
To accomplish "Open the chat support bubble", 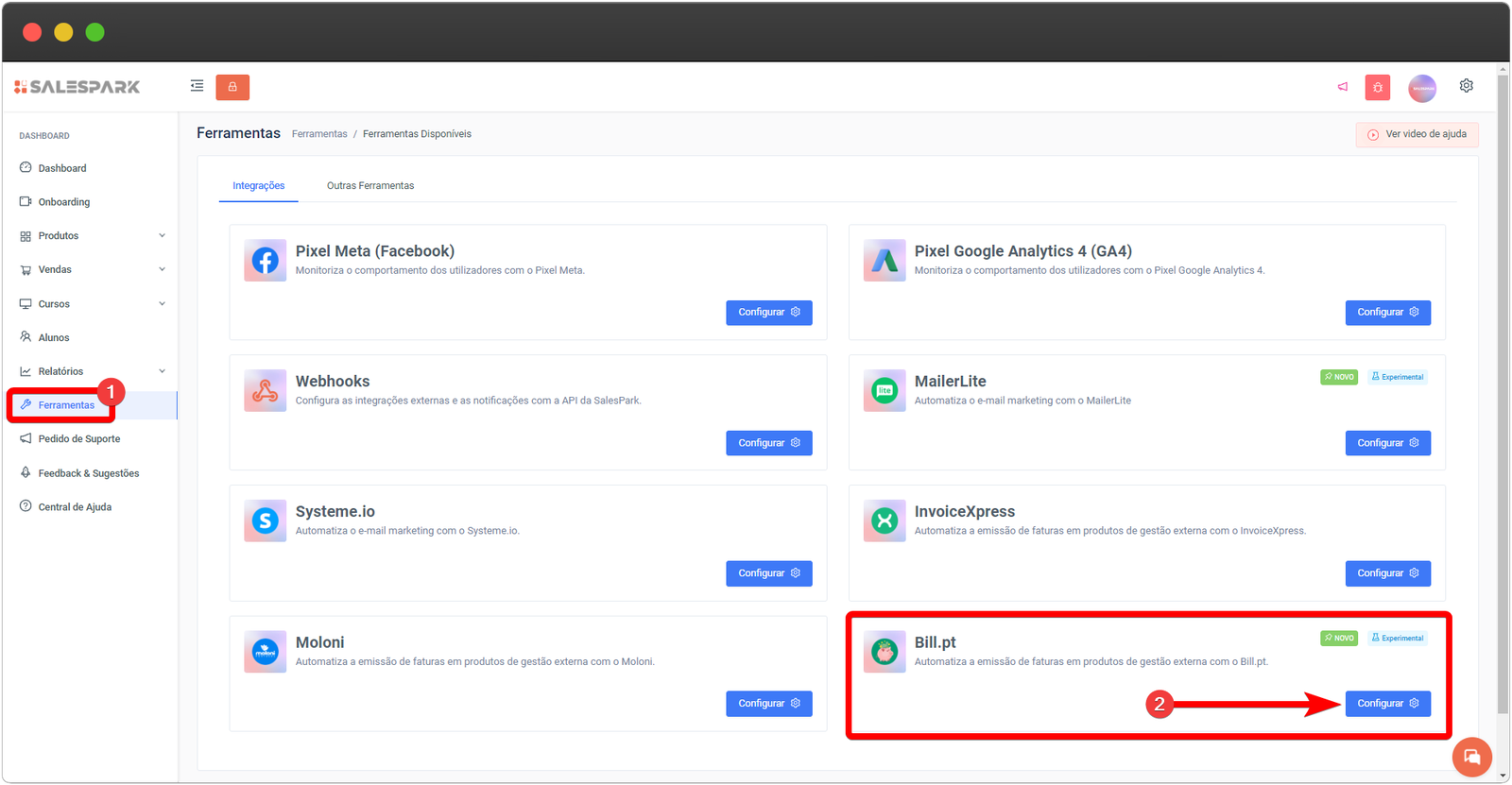I will pyautogui.click(x=1471, y=757).
